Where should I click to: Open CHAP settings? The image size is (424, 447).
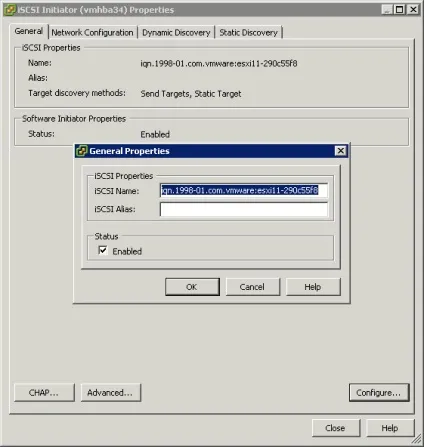point(44,393)
